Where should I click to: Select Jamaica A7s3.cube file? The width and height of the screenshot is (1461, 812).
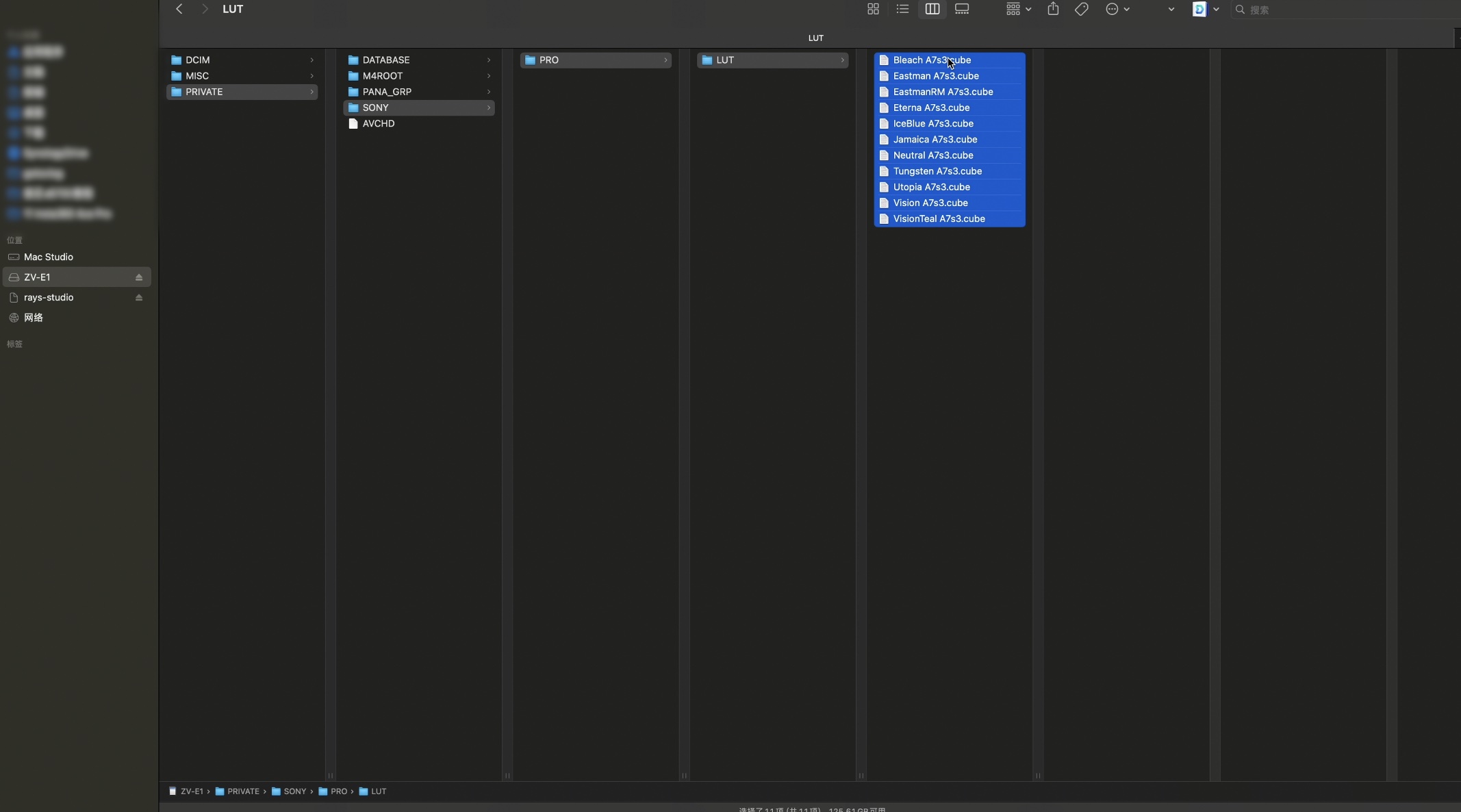point(950,139)
